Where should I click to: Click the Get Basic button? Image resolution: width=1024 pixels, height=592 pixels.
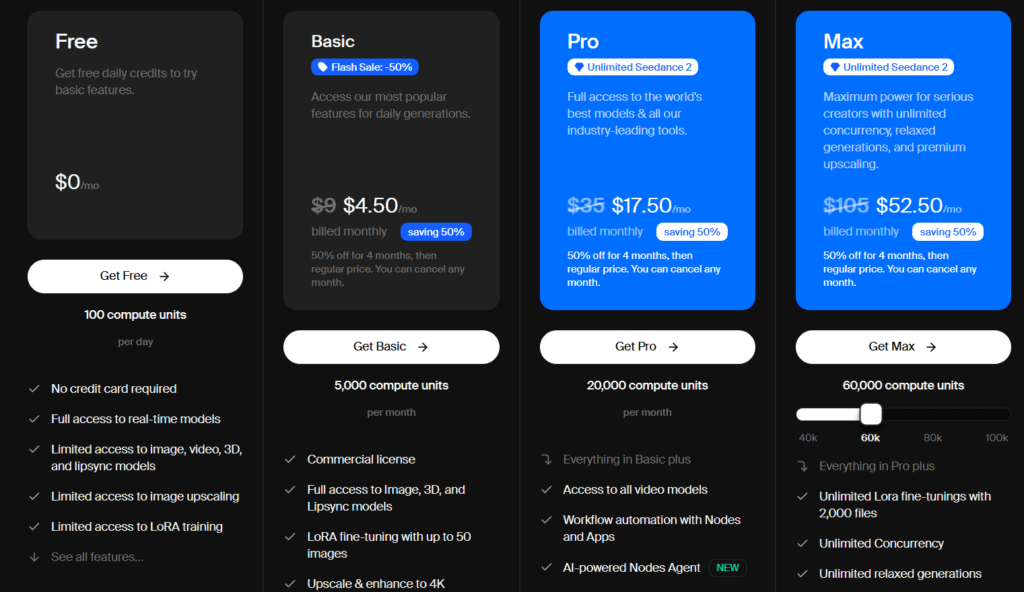click(391, 346)
